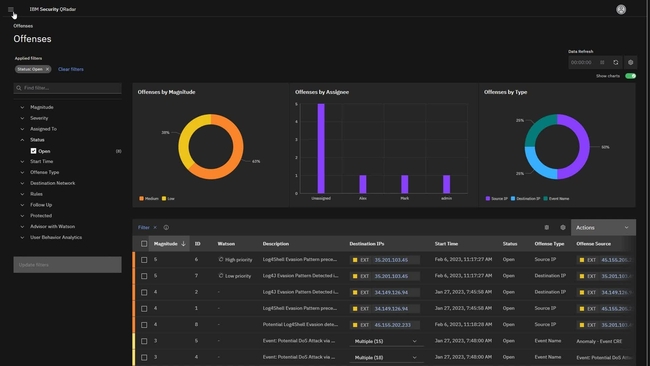Viewport: 650px width, 366px height.
Task: Open the Actions dropdown
Action: point(603,228)
